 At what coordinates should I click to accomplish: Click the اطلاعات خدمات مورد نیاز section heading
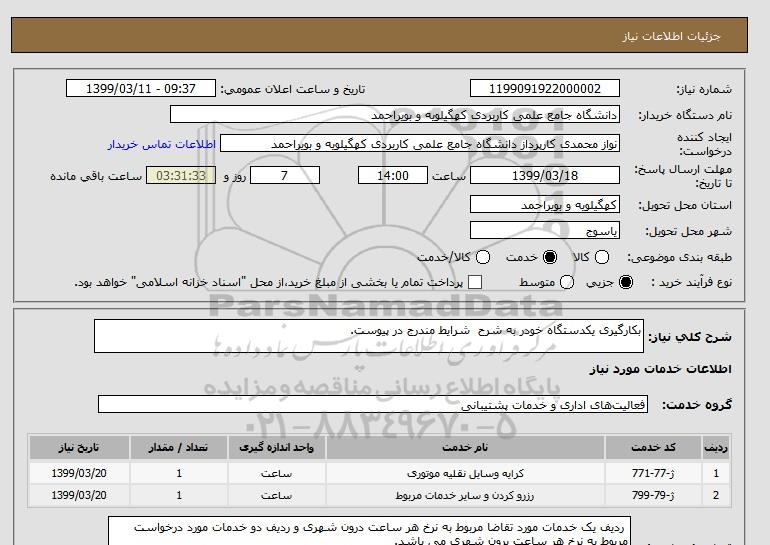point(660,369)
